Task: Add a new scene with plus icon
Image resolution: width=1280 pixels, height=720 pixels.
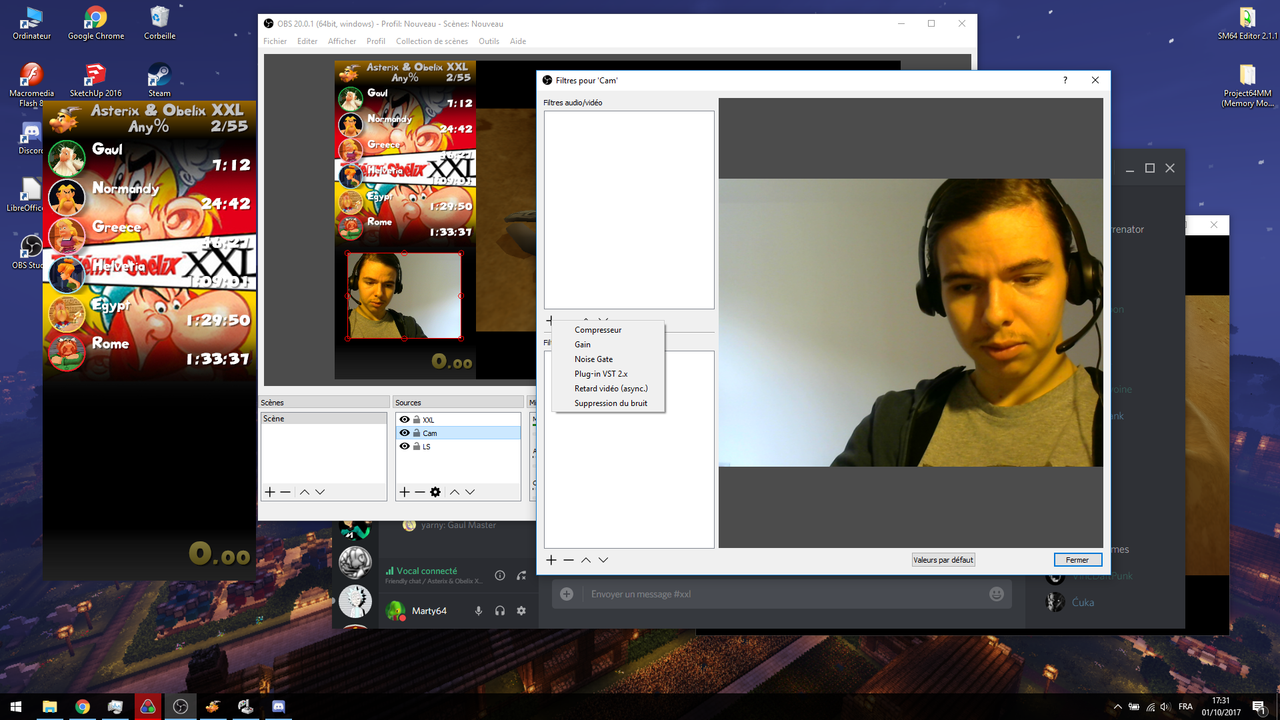Action: (269, 492)
